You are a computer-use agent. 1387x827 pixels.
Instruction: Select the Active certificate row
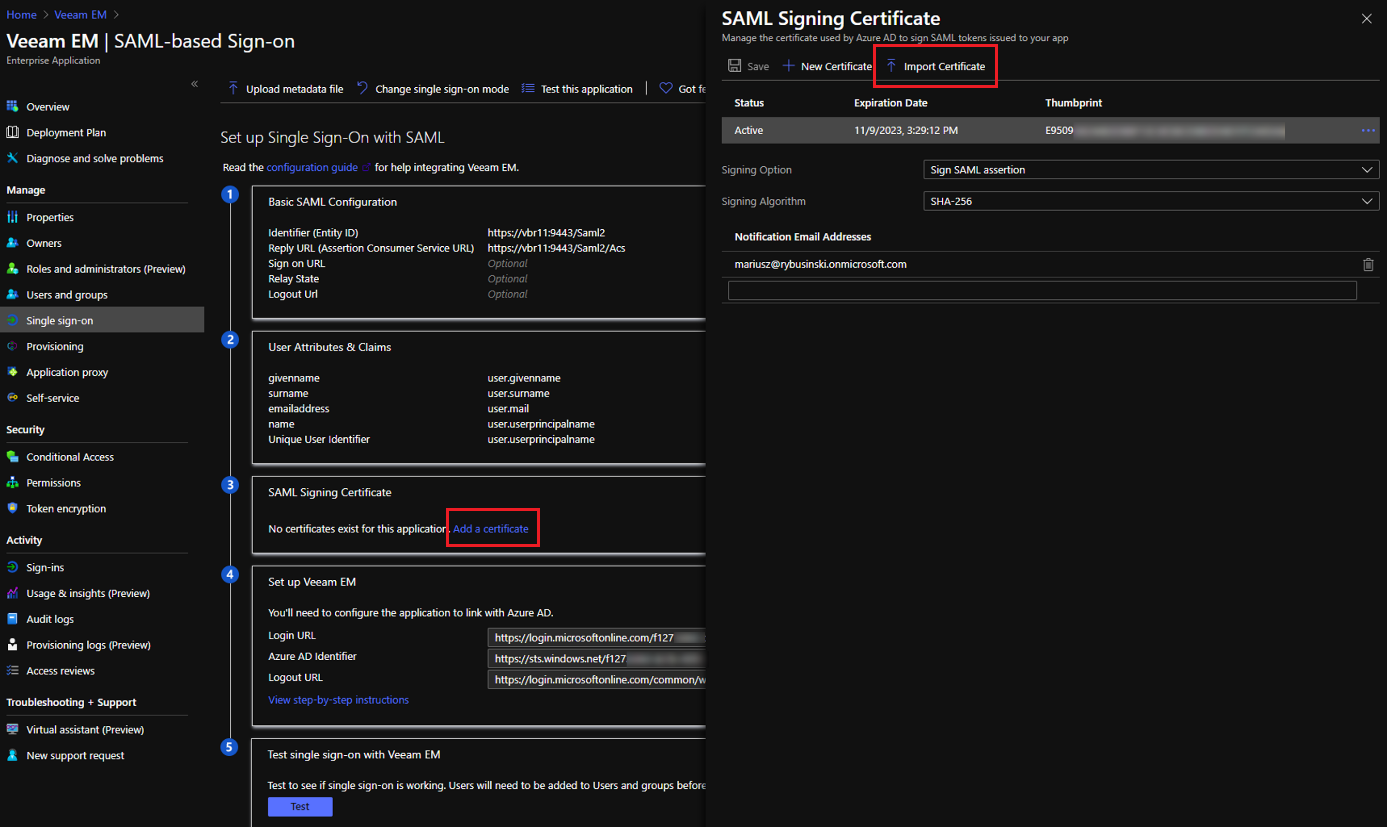click(x=1050, y=130)
